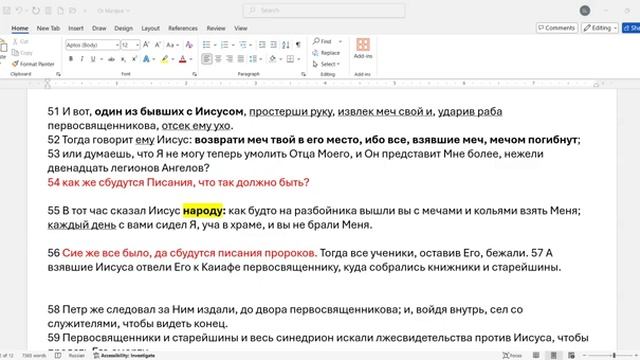This screenshot has height=360, width=640.
Task: Click the Replace button
Action: [327, 53]
